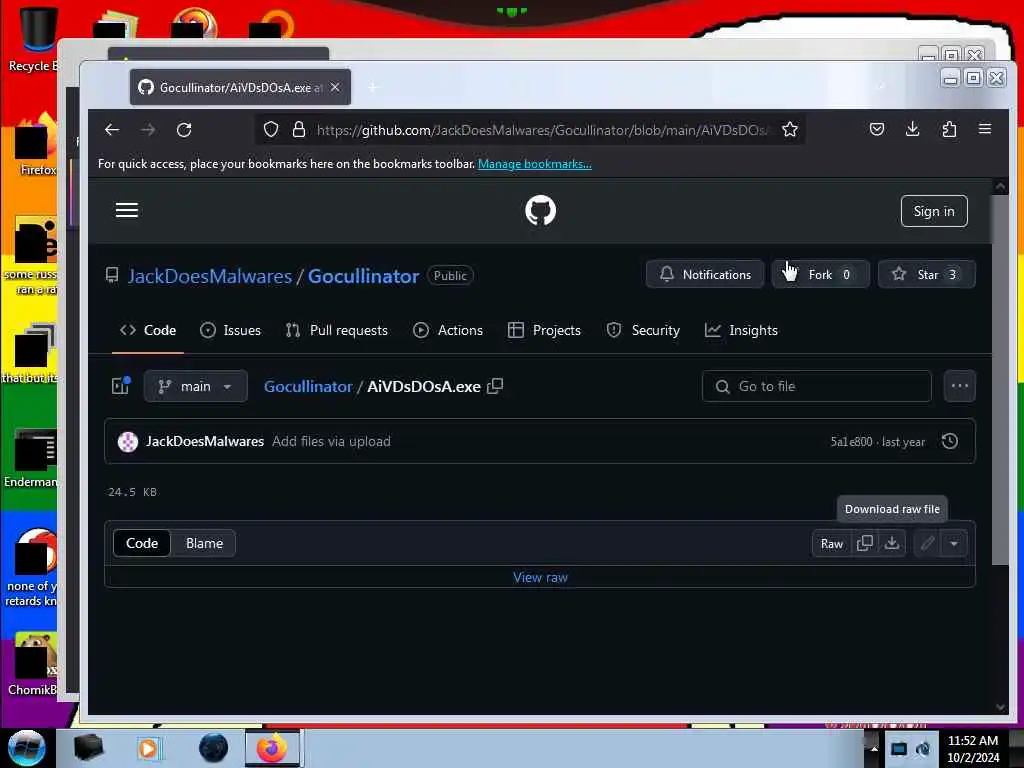Image resolution: width=1024 pixels, height=768 pixels.
Task: Open GitHub's hamburger navigation menu
Action: click(127, 210)
